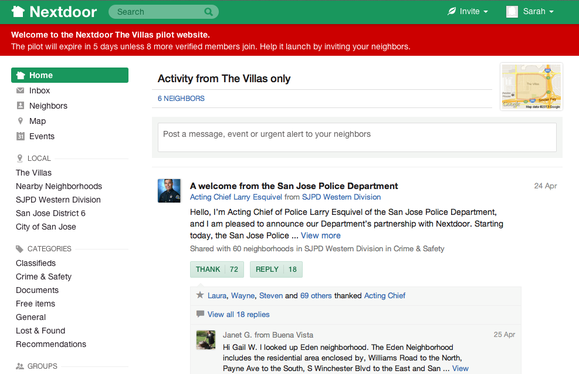
Task: Open the General category
Action: tap(31, 317)
